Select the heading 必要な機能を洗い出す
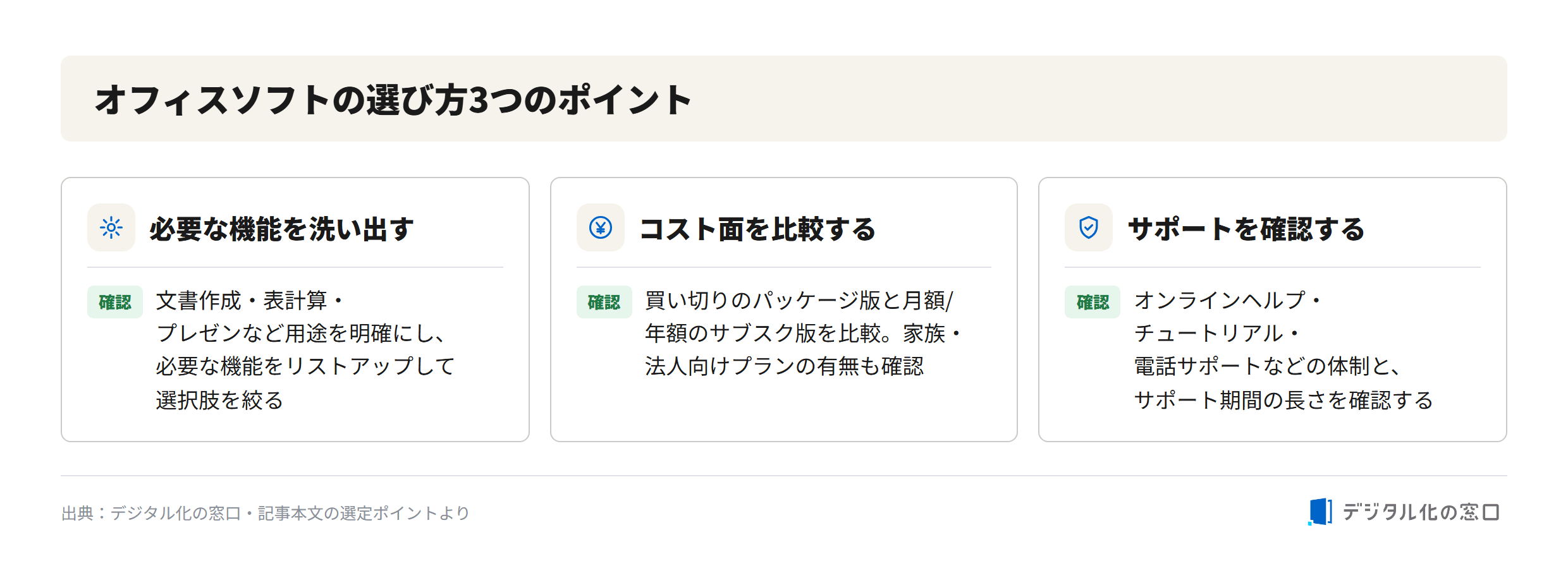The width and height of the screenshot is (1568, 585). [x=281, y=229]
